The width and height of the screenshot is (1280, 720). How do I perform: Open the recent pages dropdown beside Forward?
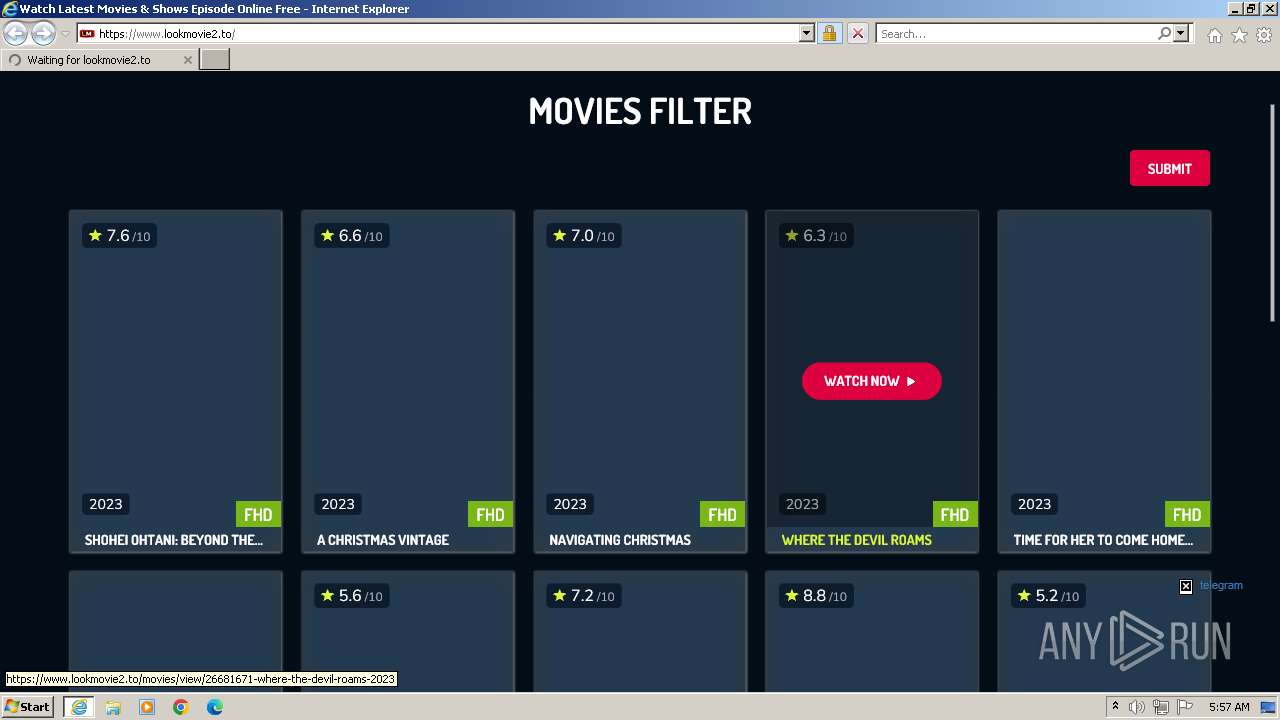(x=65, y=34)
